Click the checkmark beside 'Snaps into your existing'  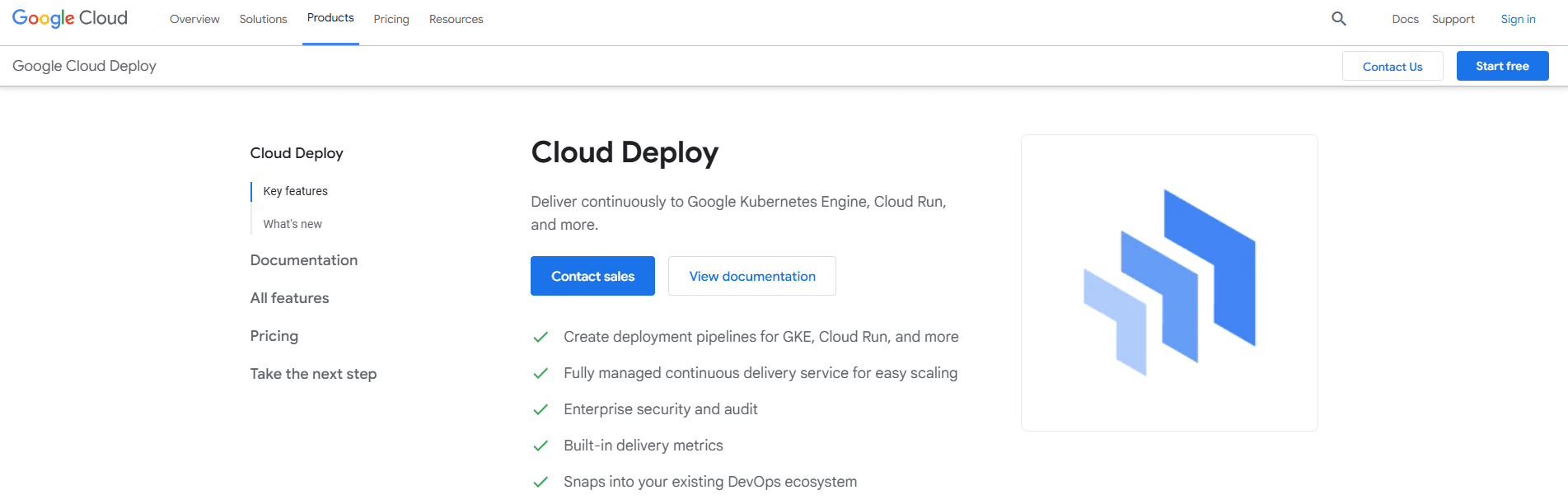541,482
